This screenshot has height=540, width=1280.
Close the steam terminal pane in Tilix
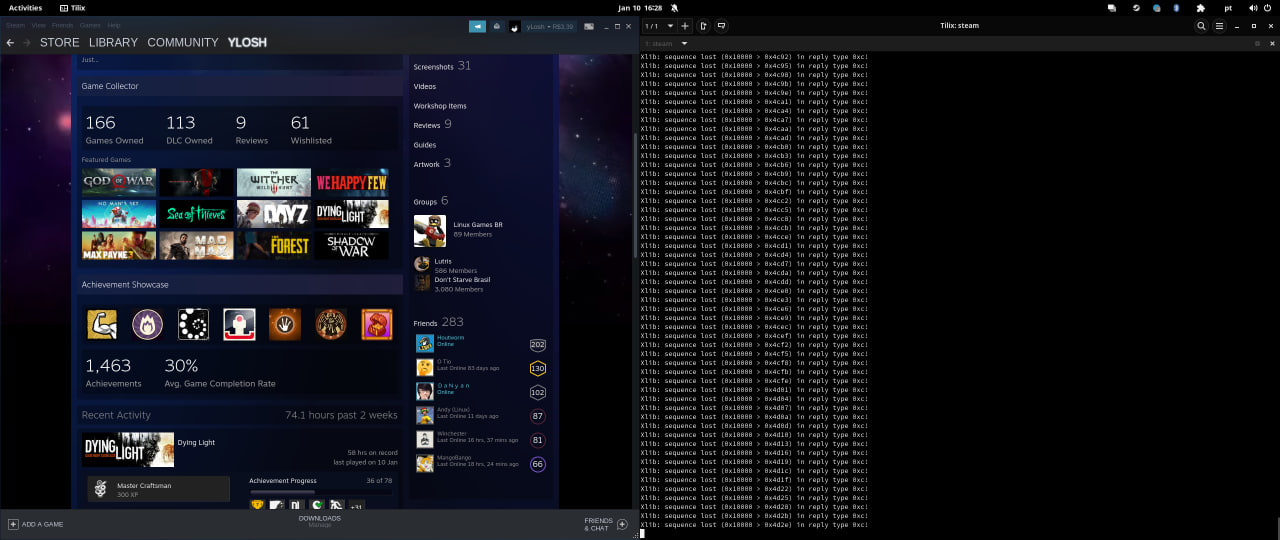point(1271,44)
